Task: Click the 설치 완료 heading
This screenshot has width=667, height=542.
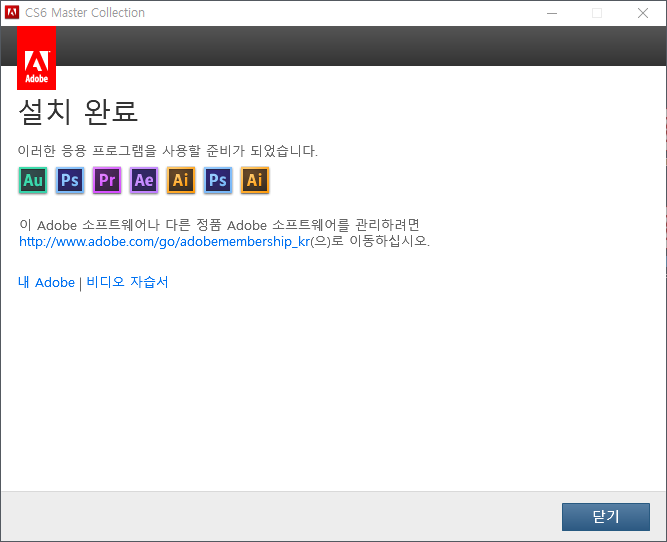Action: click(x=78, y=112)
